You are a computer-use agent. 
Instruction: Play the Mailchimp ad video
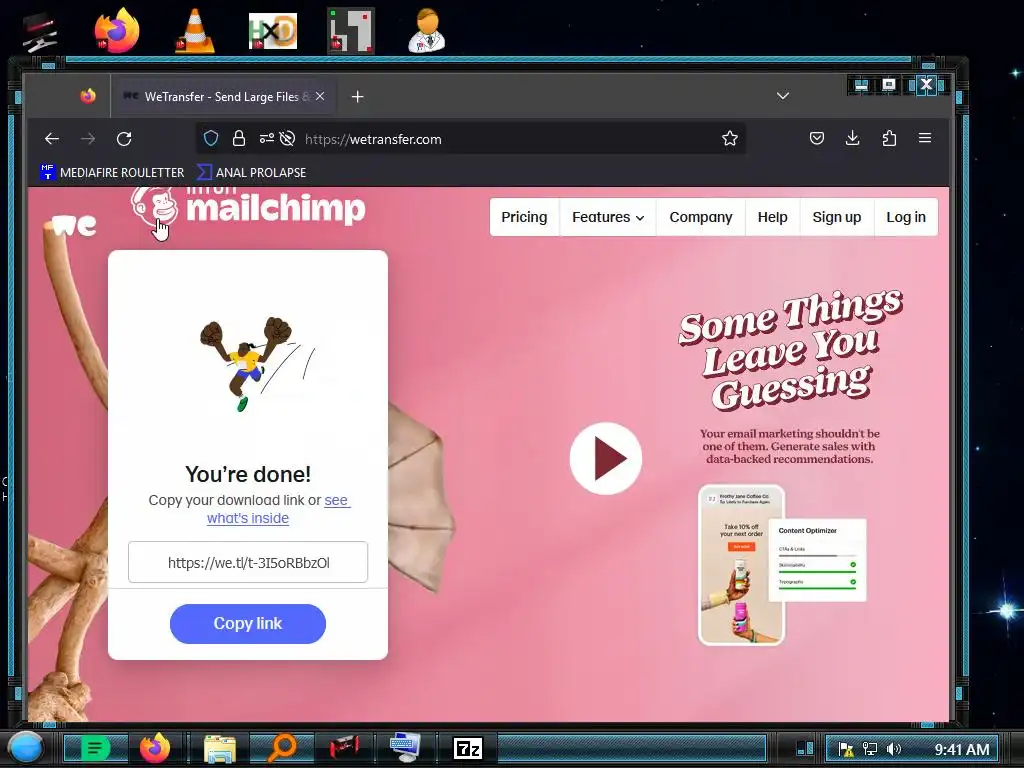click(606, 458)
